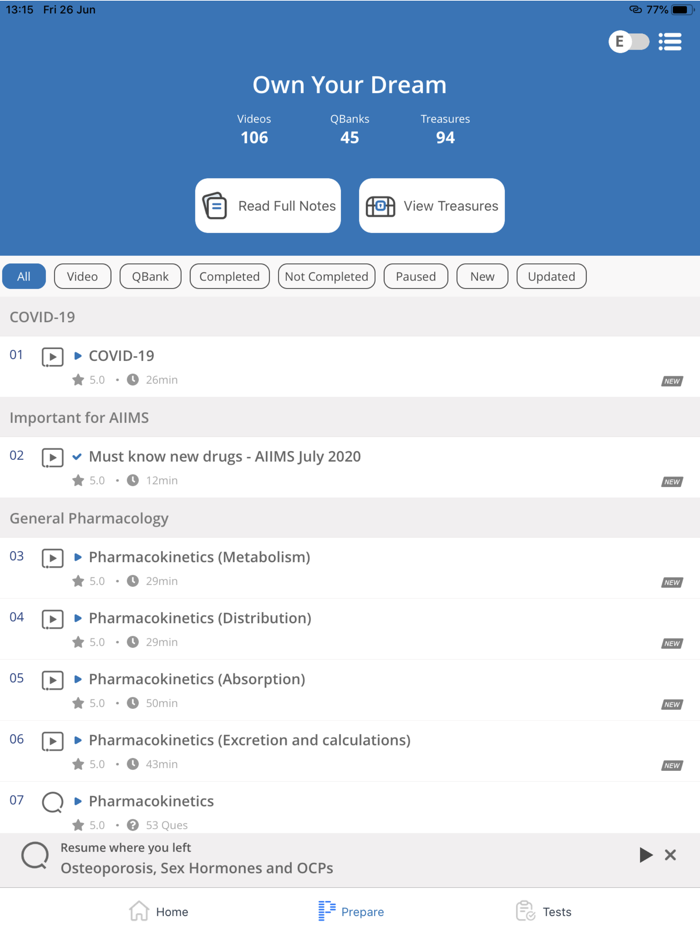Click the clock icon next to 26min
This screenshot has width=700, height=934.
pyautogui.click(x=133, y=379)
